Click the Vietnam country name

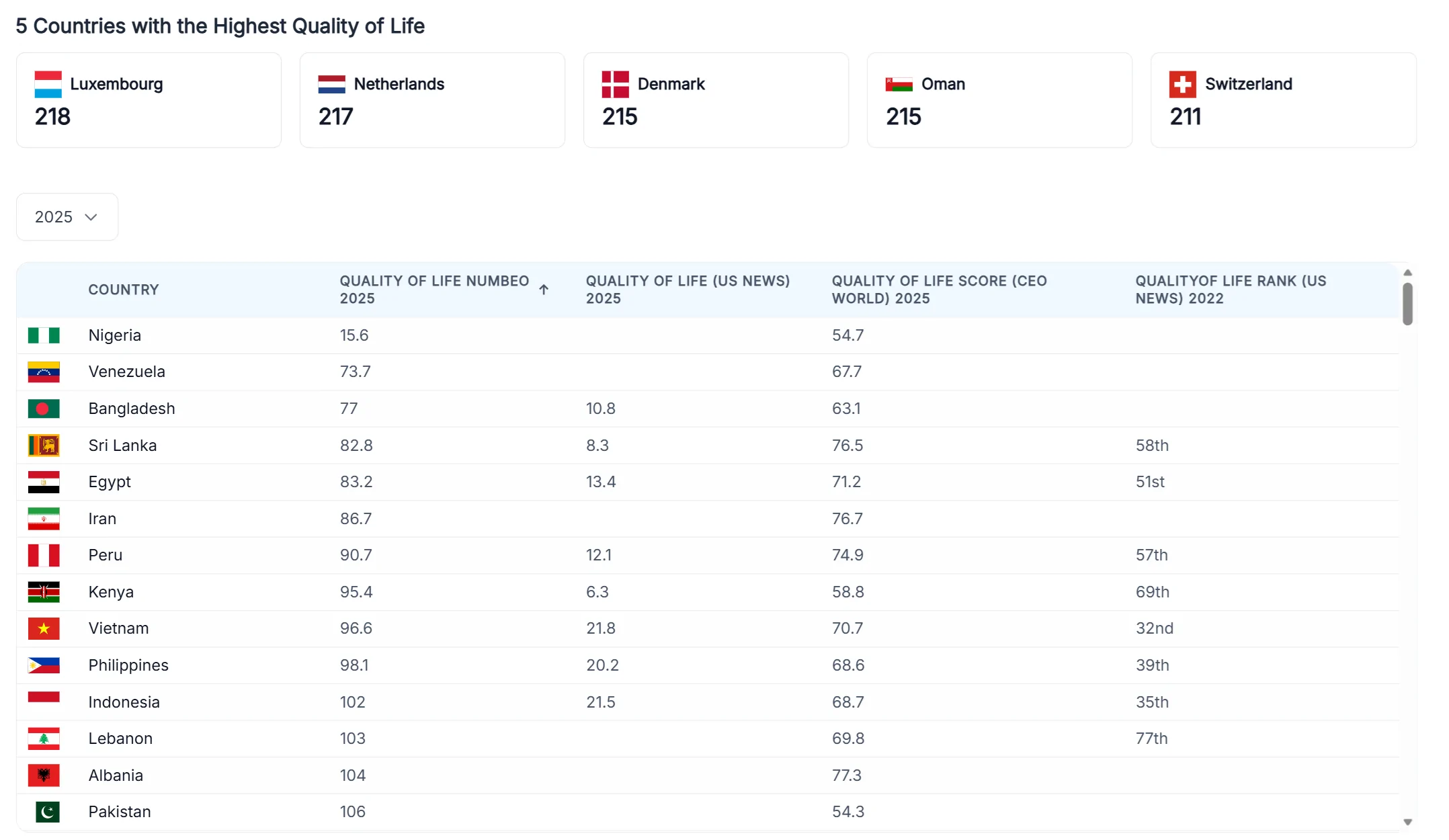point(118,628)
